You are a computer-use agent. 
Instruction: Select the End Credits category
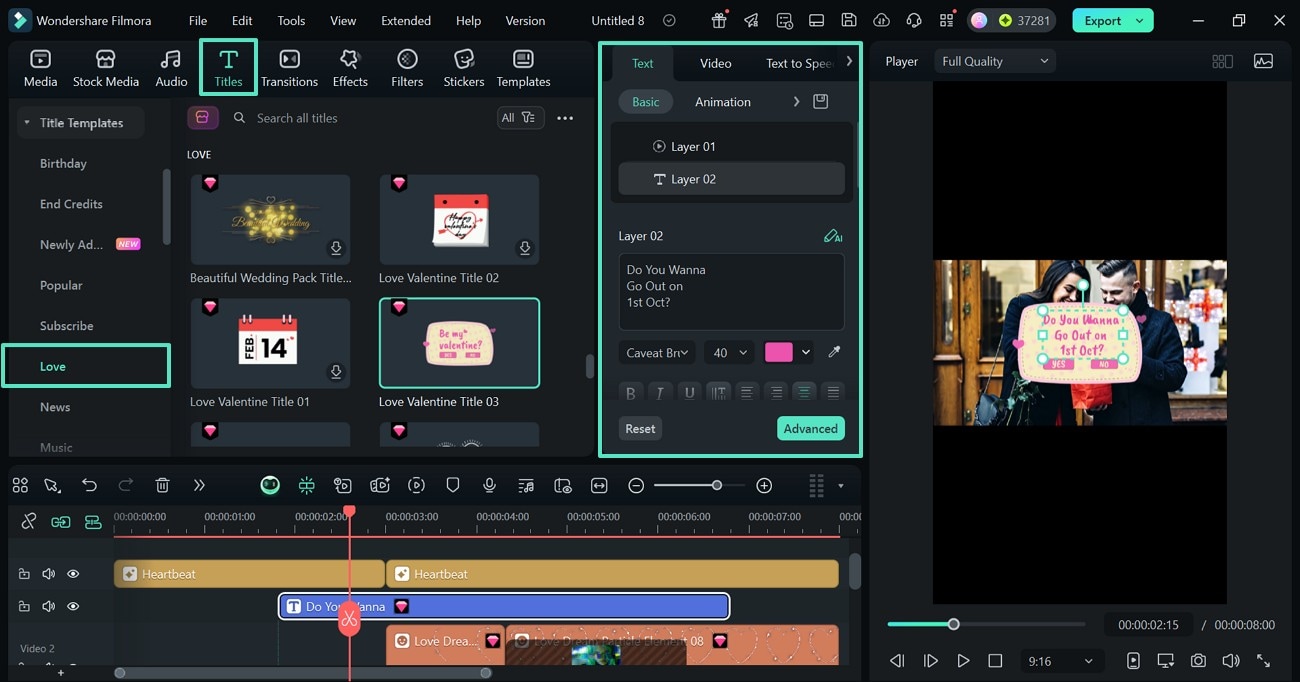coord(71,204)
